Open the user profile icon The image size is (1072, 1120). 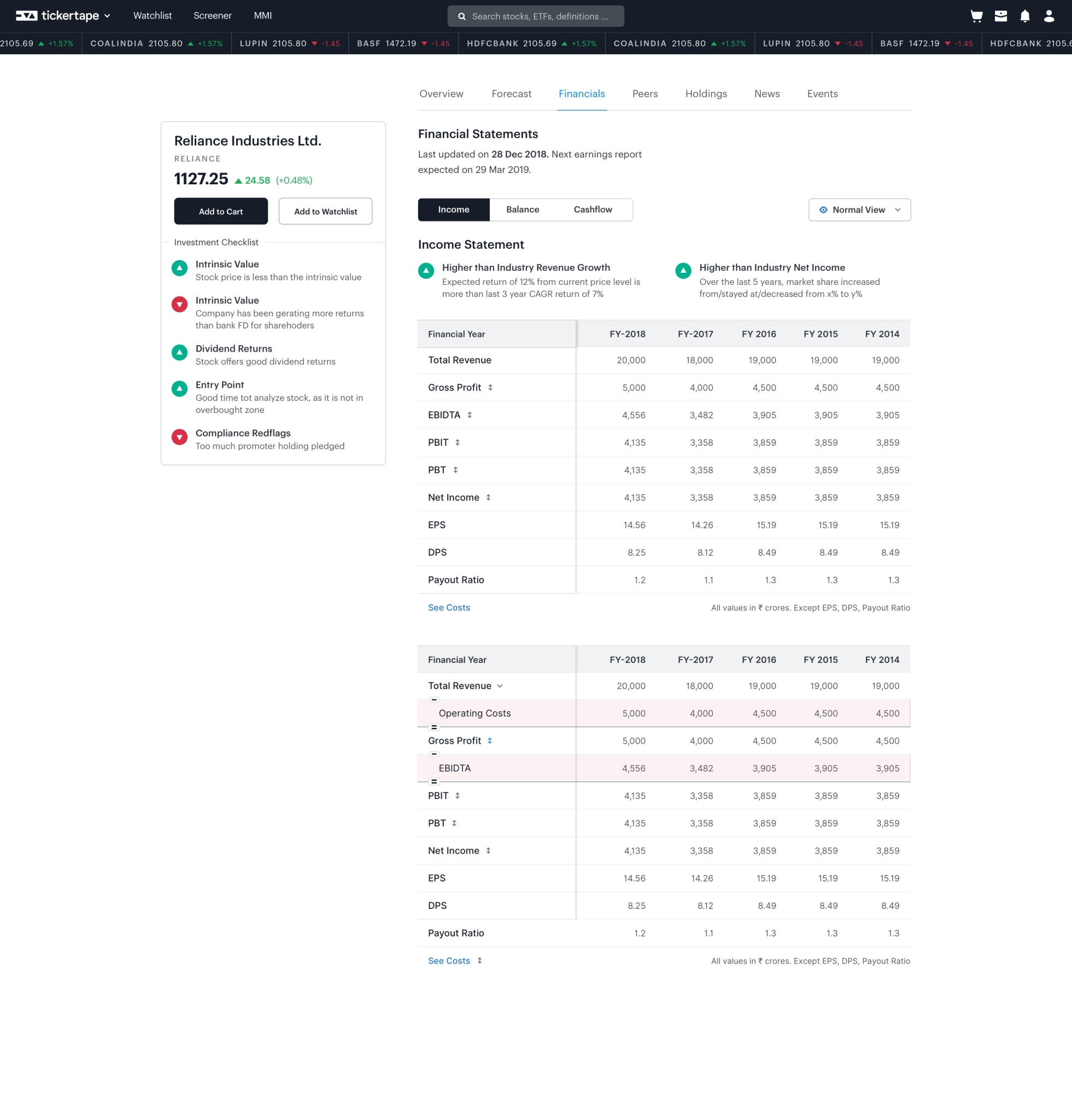click(x=1048, y=16)
